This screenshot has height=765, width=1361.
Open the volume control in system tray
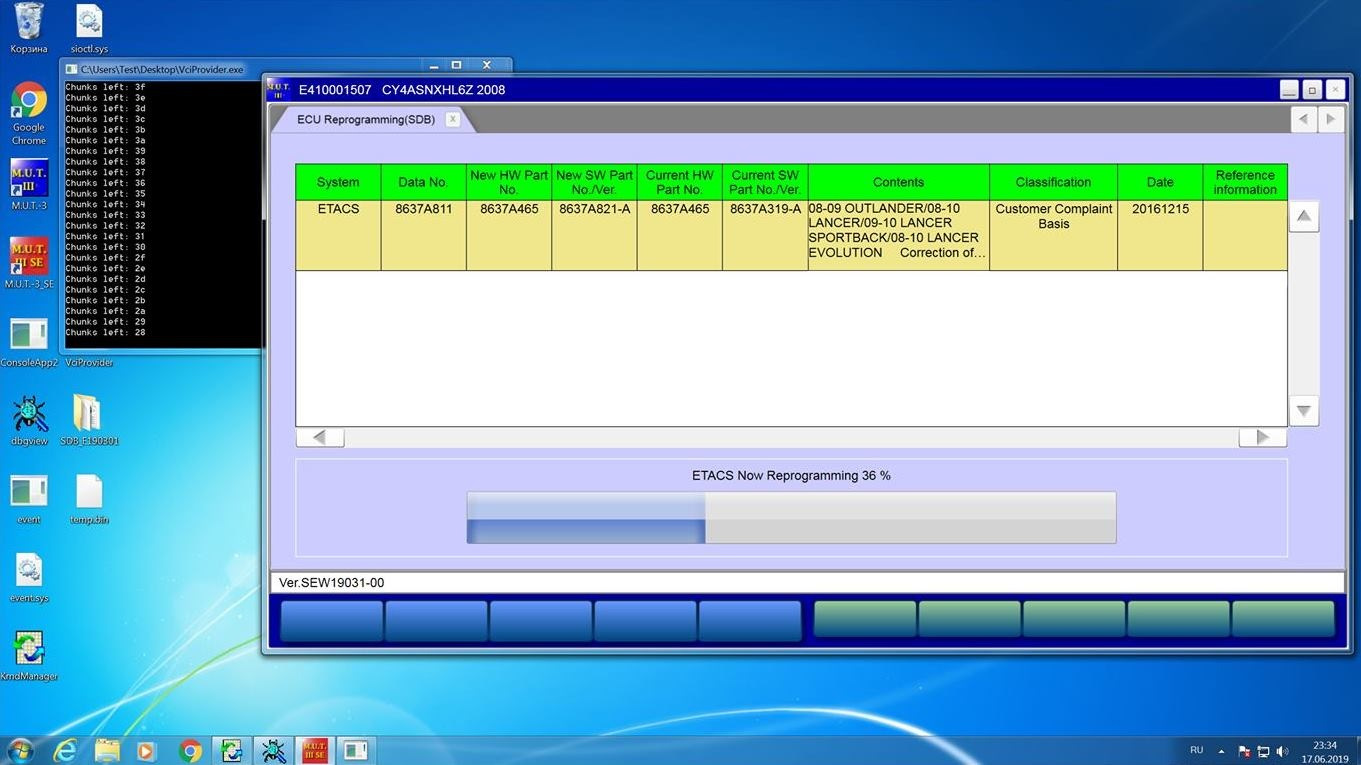1283,751
